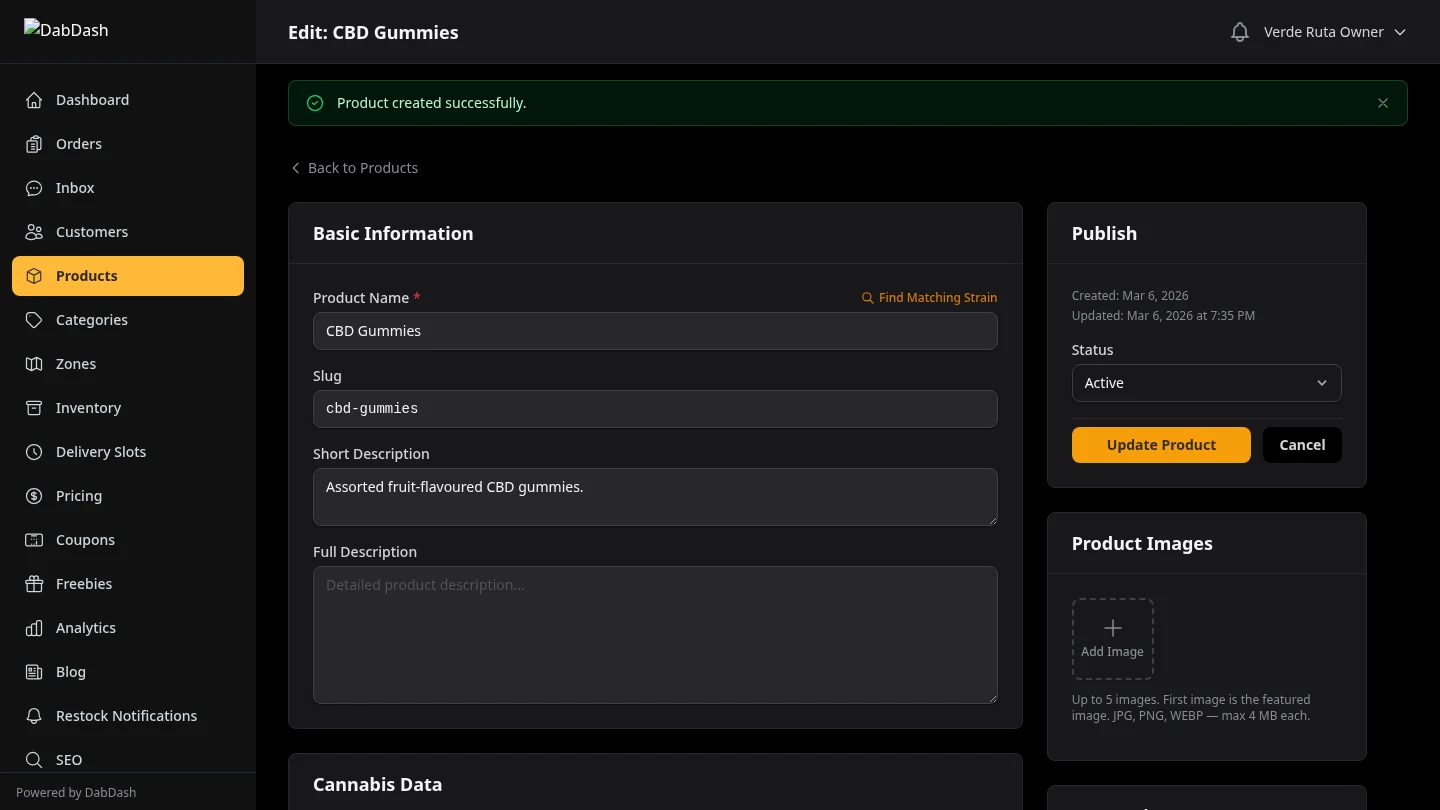Select Categories in the sidebar menu

(x=92, y=320)
